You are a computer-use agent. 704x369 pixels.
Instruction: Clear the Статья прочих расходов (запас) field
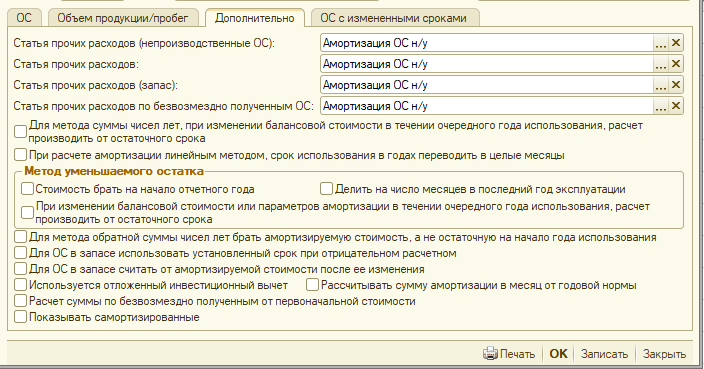(676, 85)
